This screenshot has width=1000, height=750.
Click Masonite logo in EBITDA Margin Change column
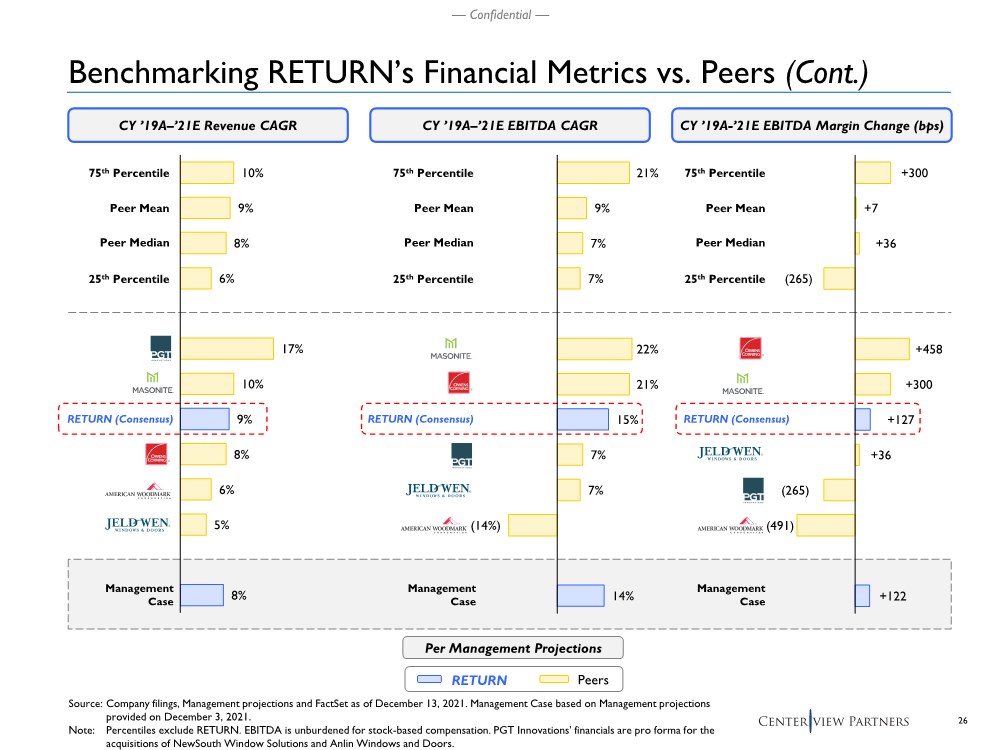tap(742, 383)
